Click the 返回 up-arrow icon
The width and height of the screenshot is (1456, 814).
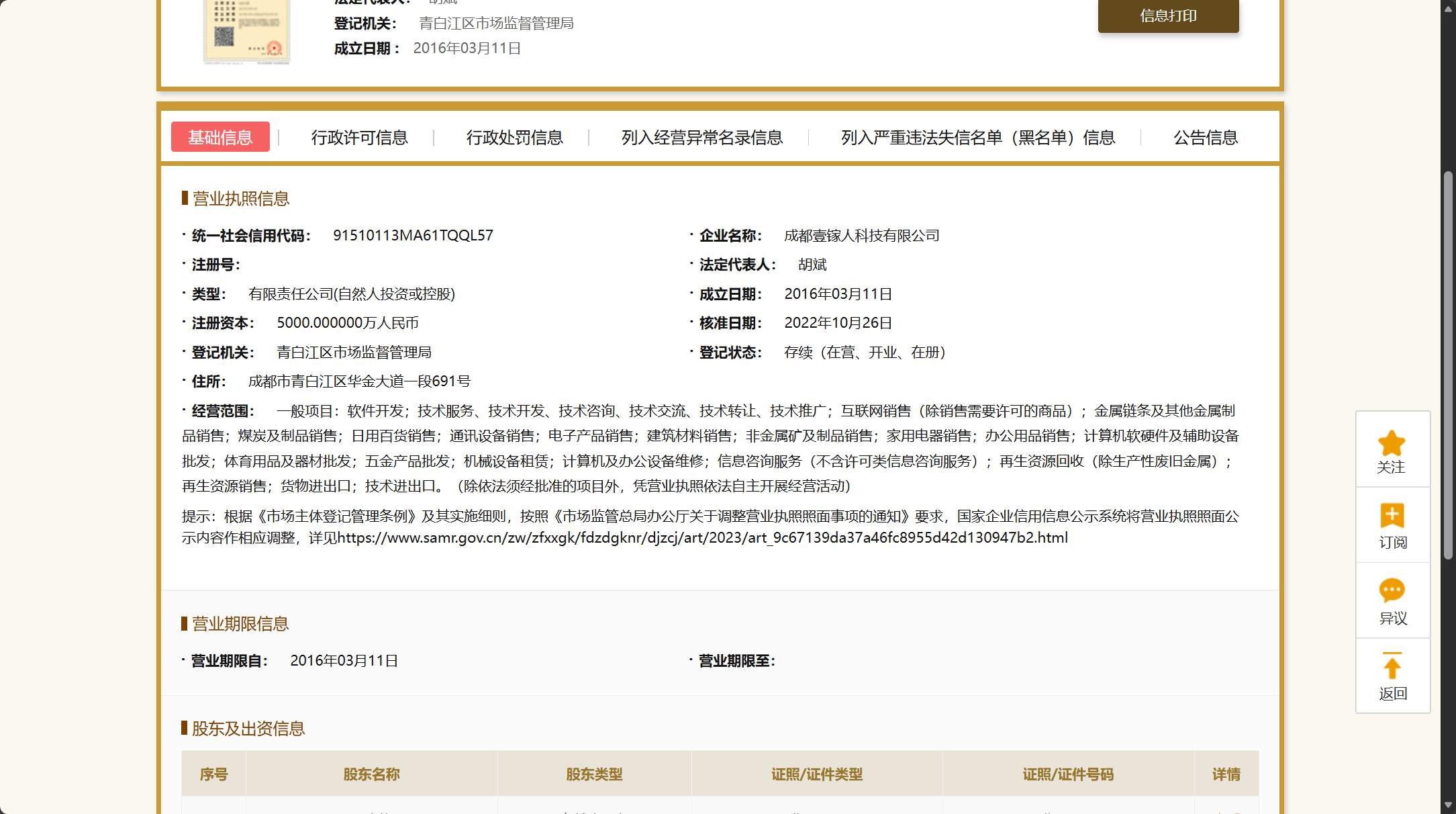click(x=1392, y=667)
